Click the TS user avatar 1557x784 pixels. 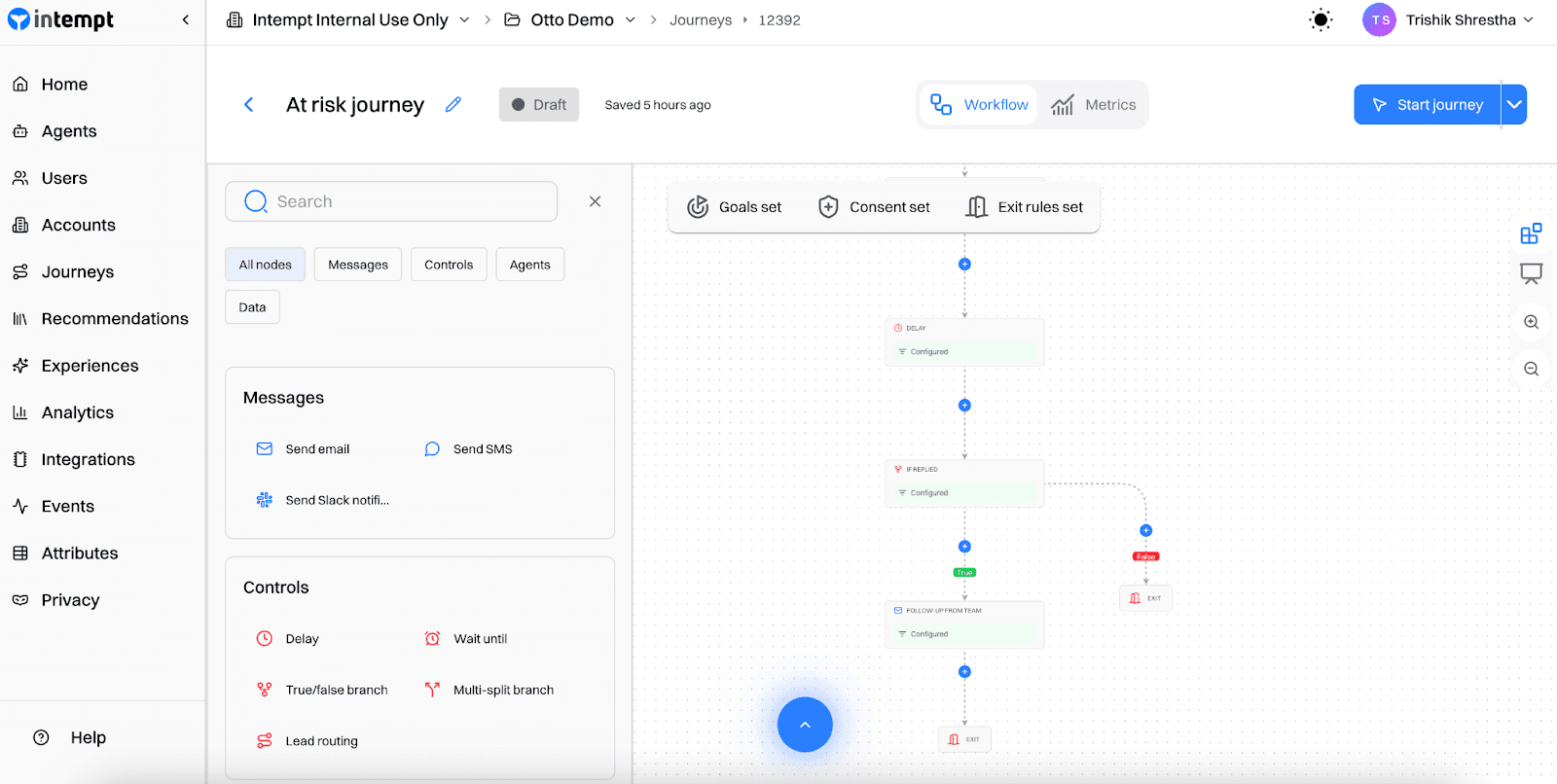1379,19
